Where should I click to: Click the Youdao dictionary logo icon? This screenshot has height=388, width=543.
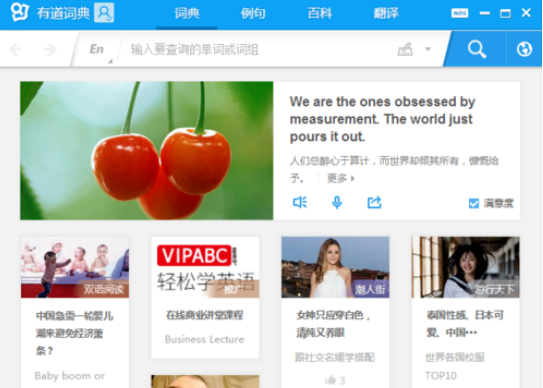[x=19, y=12]
